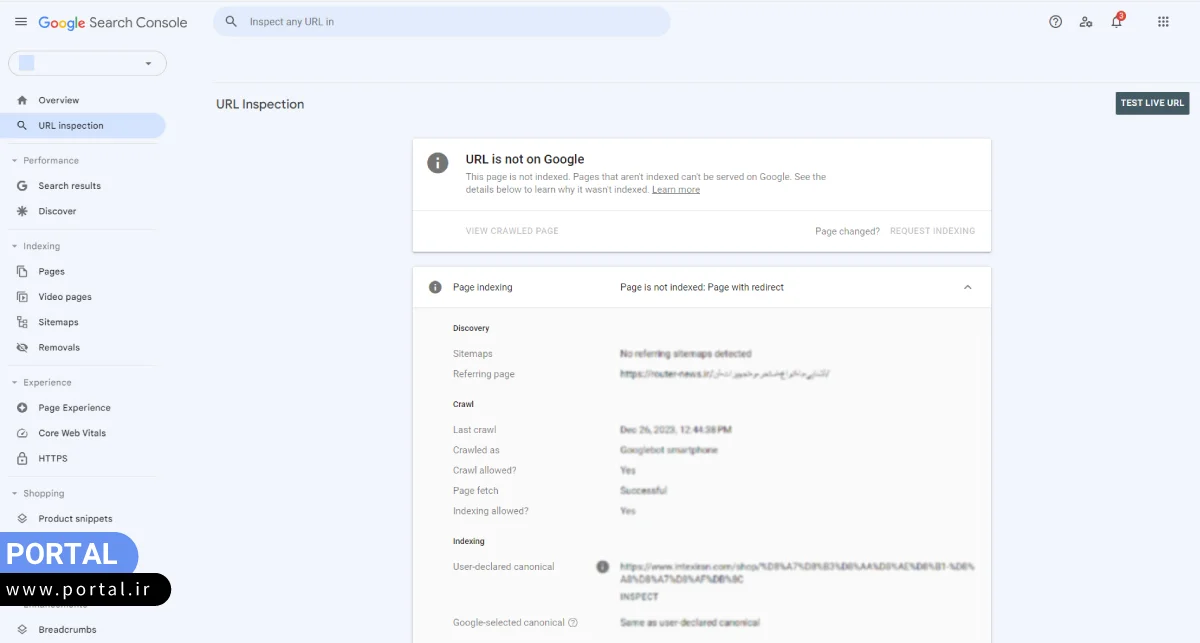Follow the Learn more link
The image size is (1200, 643).
click(675, 190)
